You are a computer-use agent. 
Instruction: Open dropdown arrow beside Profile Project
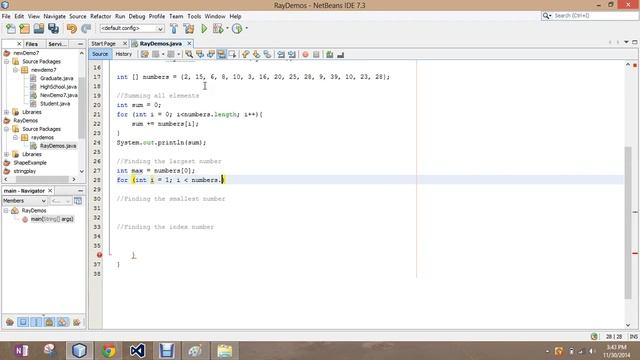pyautogui.click(x=246, y=29)
